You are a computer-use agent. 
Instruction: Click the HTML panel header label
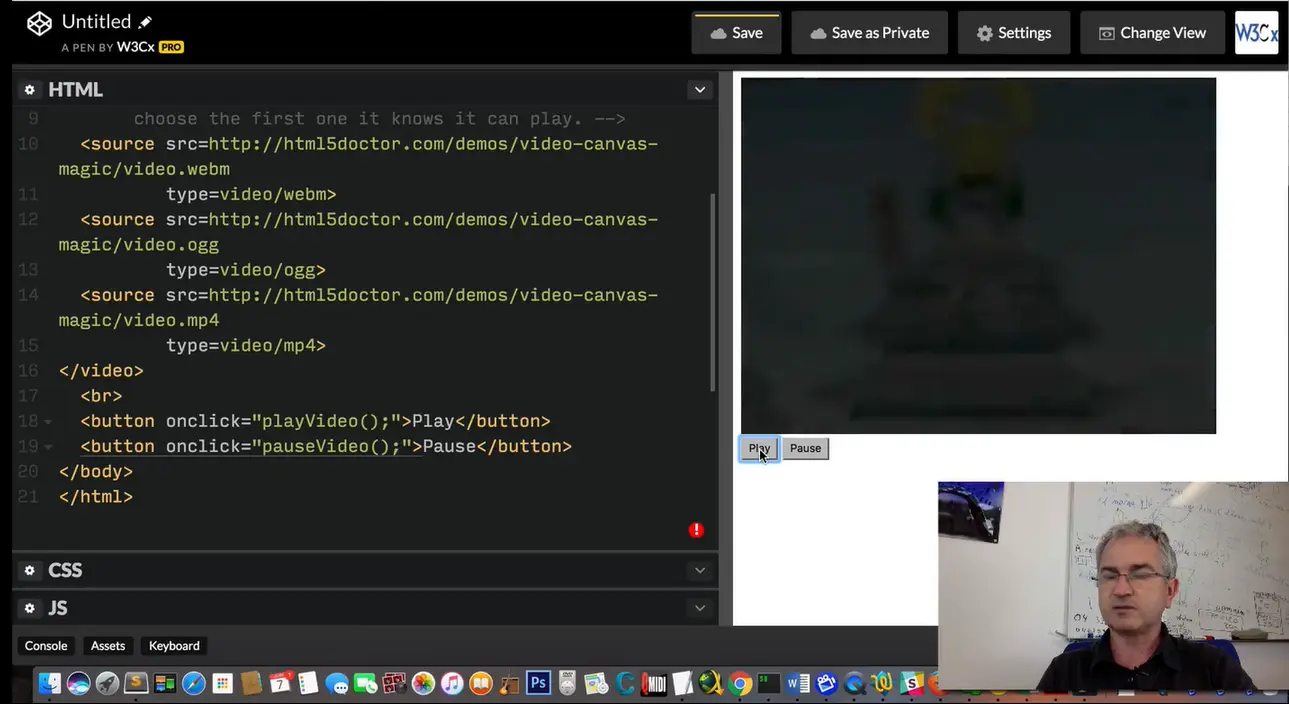[x=75, y=90]
